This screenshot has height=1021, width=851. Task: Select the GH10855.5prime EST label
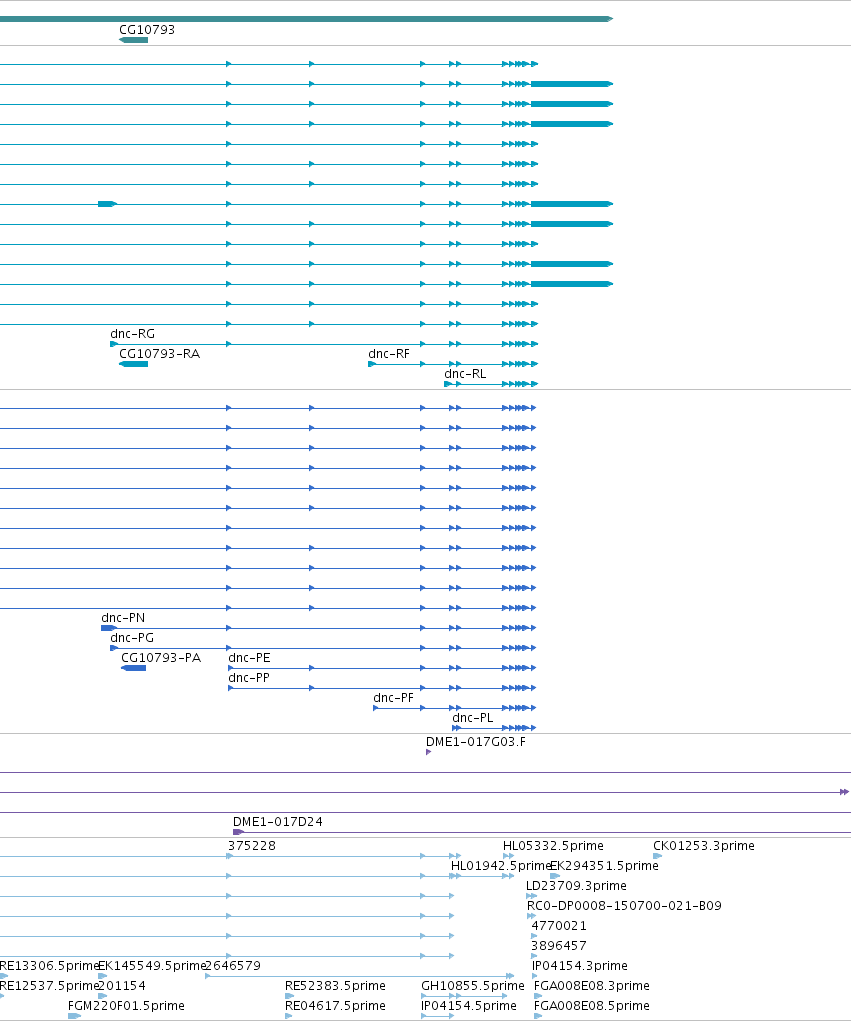click(473, 986)
